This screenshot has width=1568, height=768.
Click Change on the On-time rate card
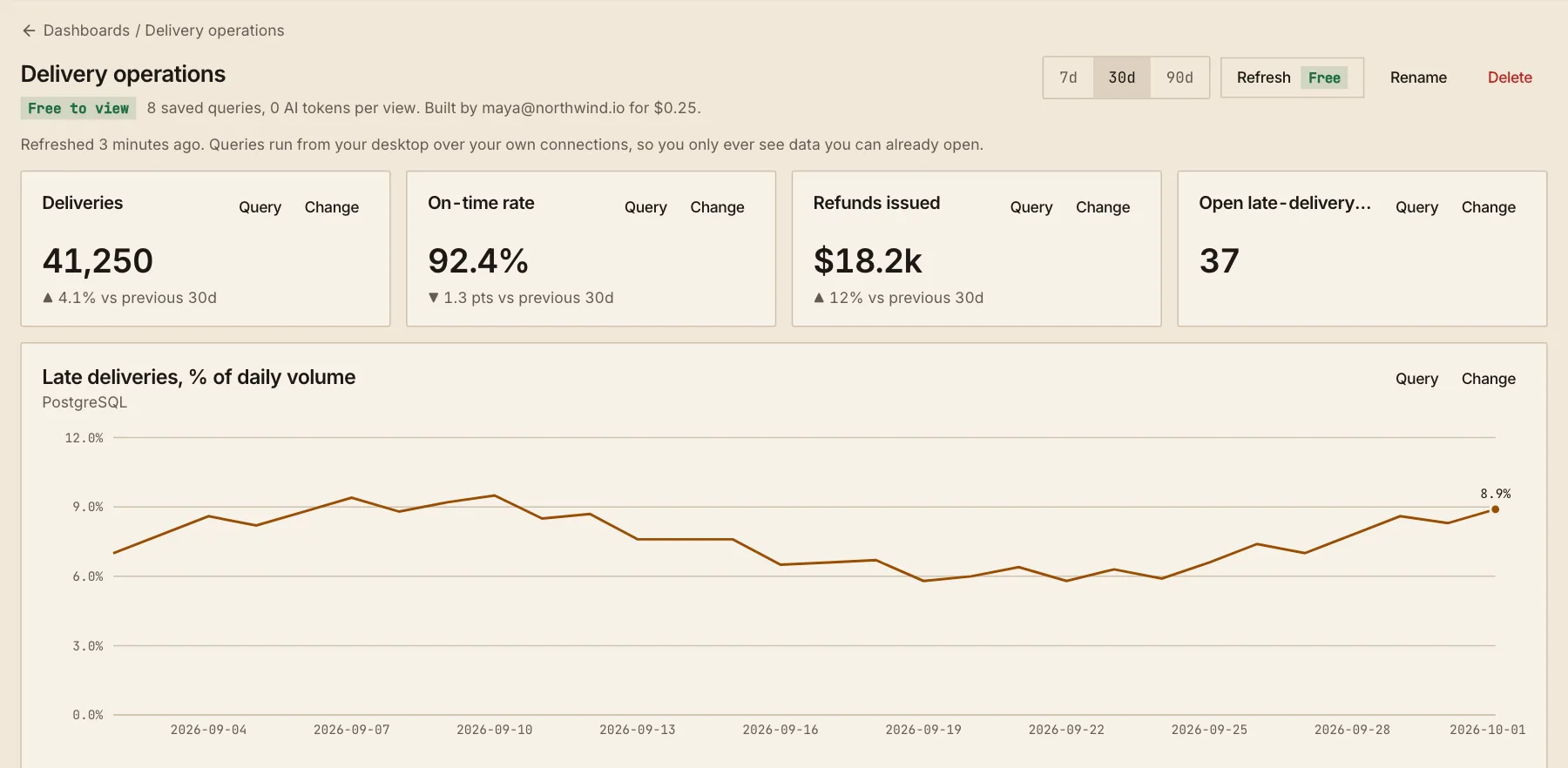point(717,207)
